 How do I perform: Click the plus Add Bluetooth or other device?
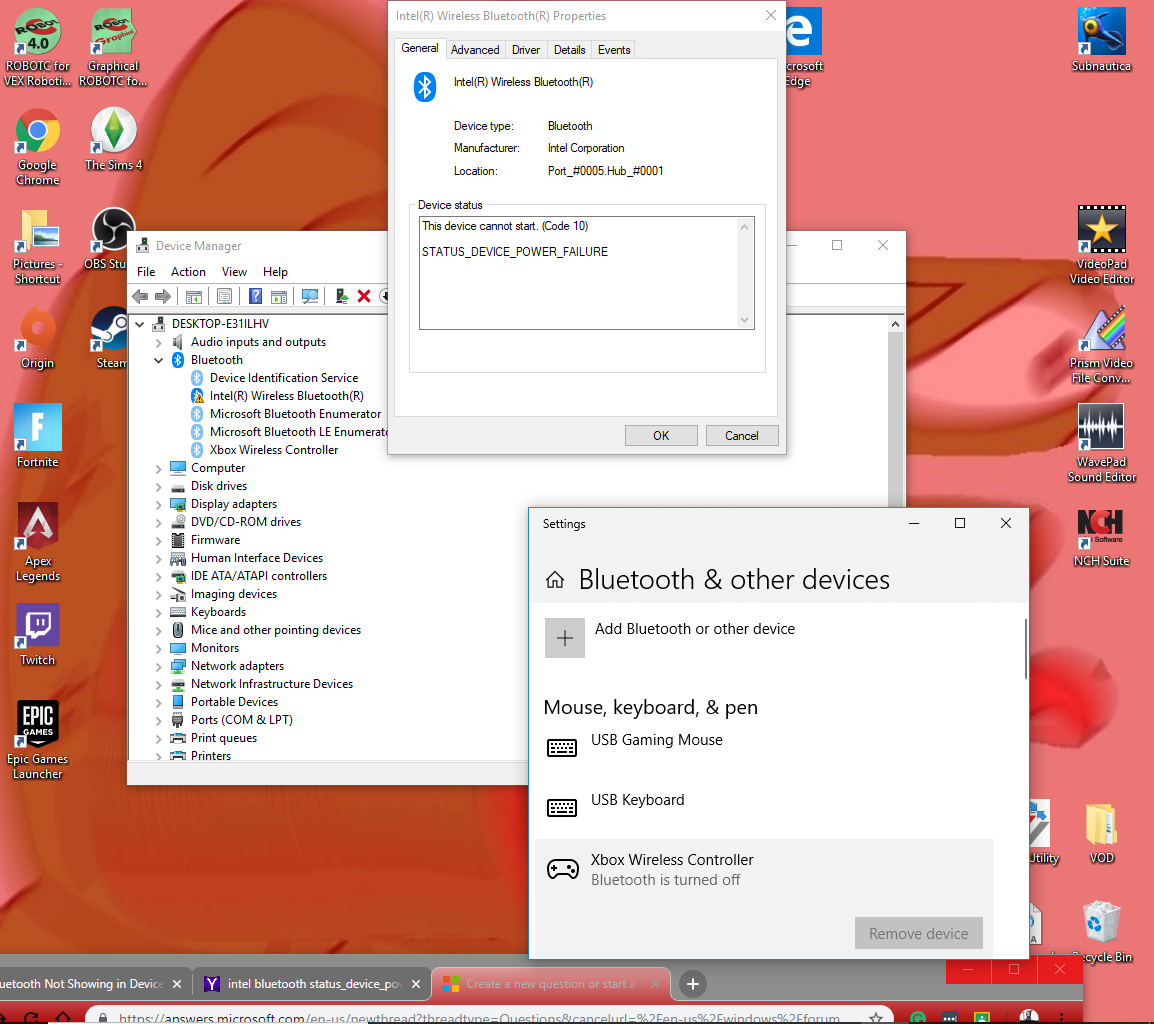(x=564, y=638)
